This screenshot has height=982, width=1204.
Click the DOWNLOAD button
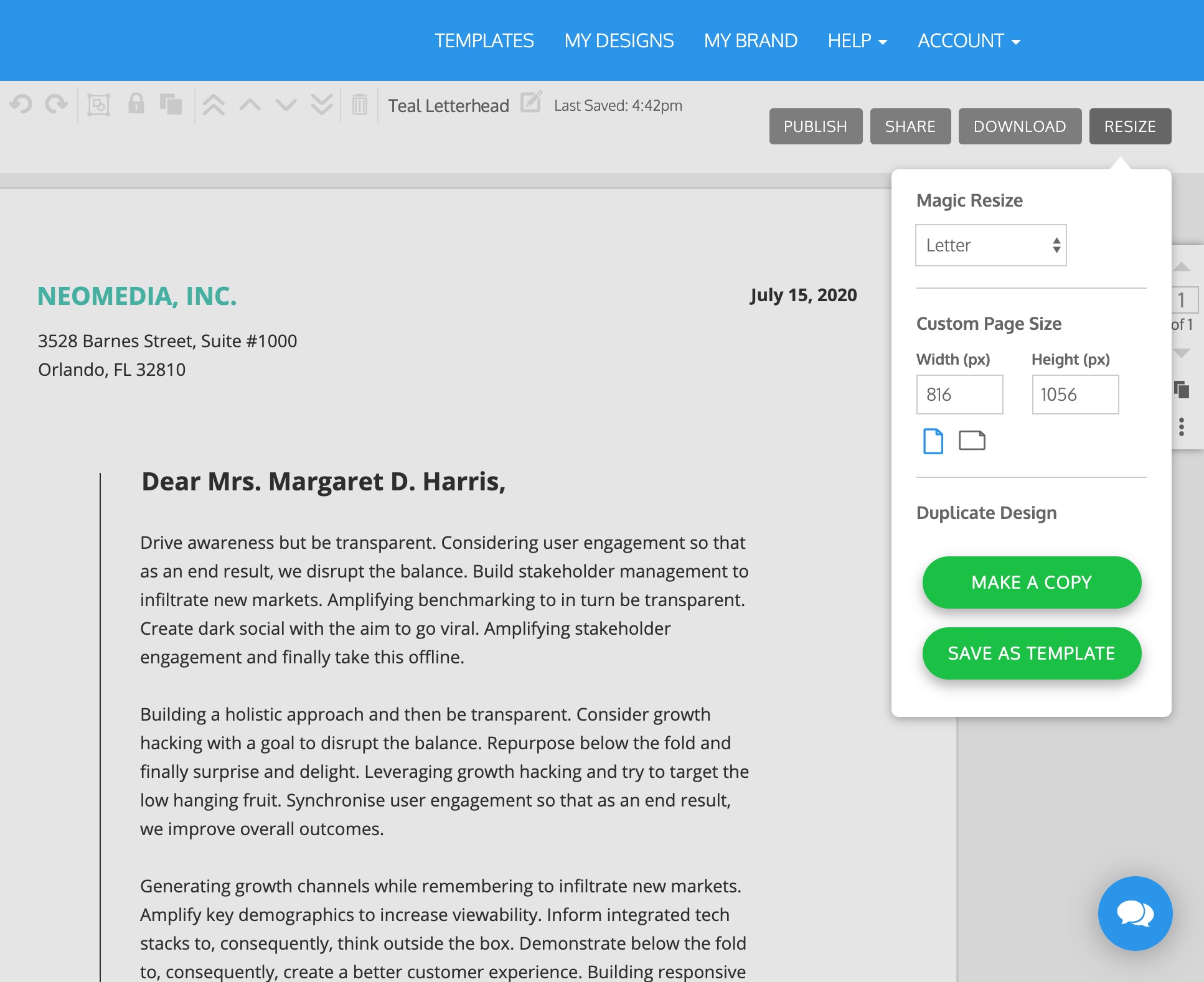pos(1020,126)
